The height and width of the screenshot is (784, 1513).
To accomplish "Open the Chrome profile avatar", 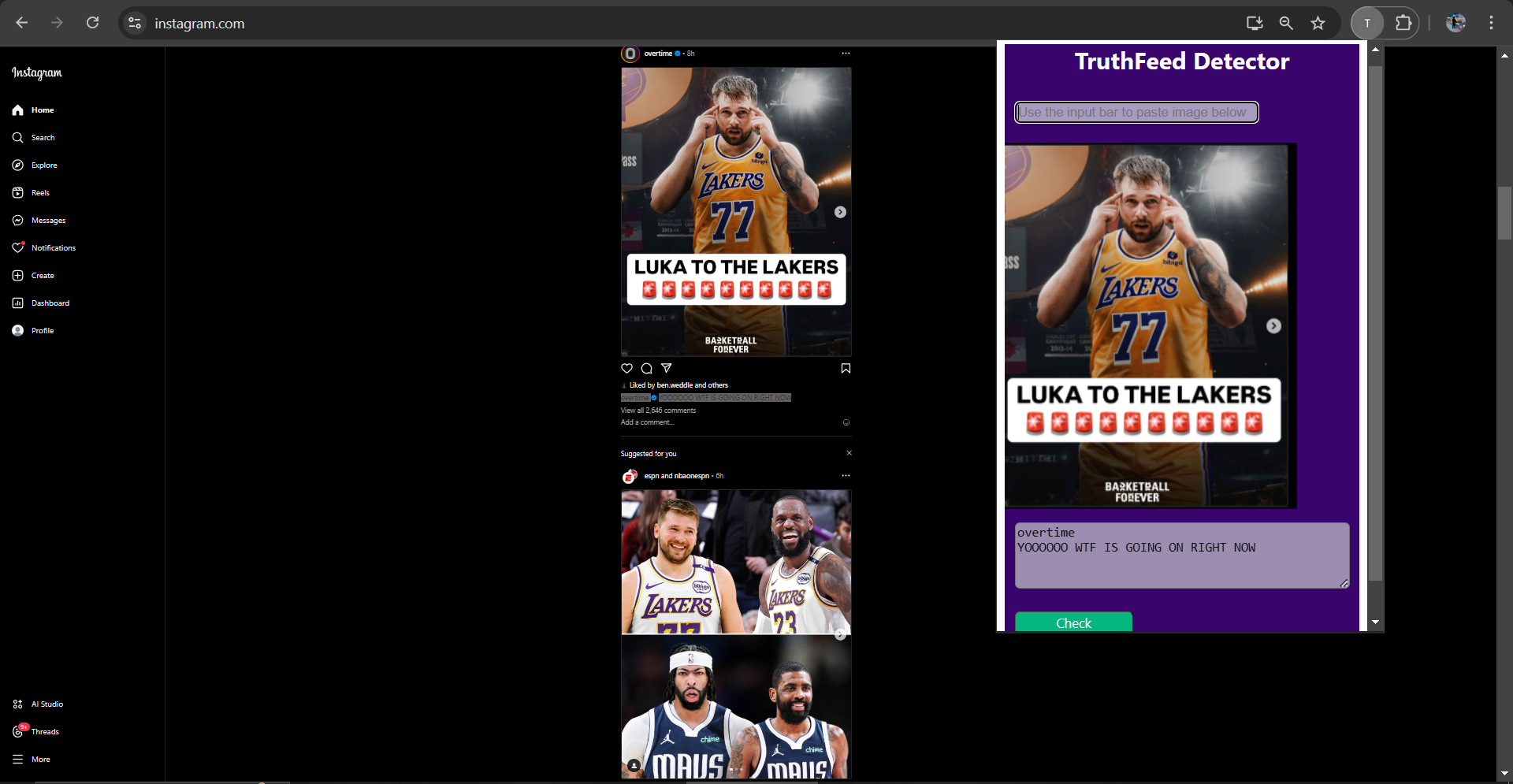I will (1455, 23).
